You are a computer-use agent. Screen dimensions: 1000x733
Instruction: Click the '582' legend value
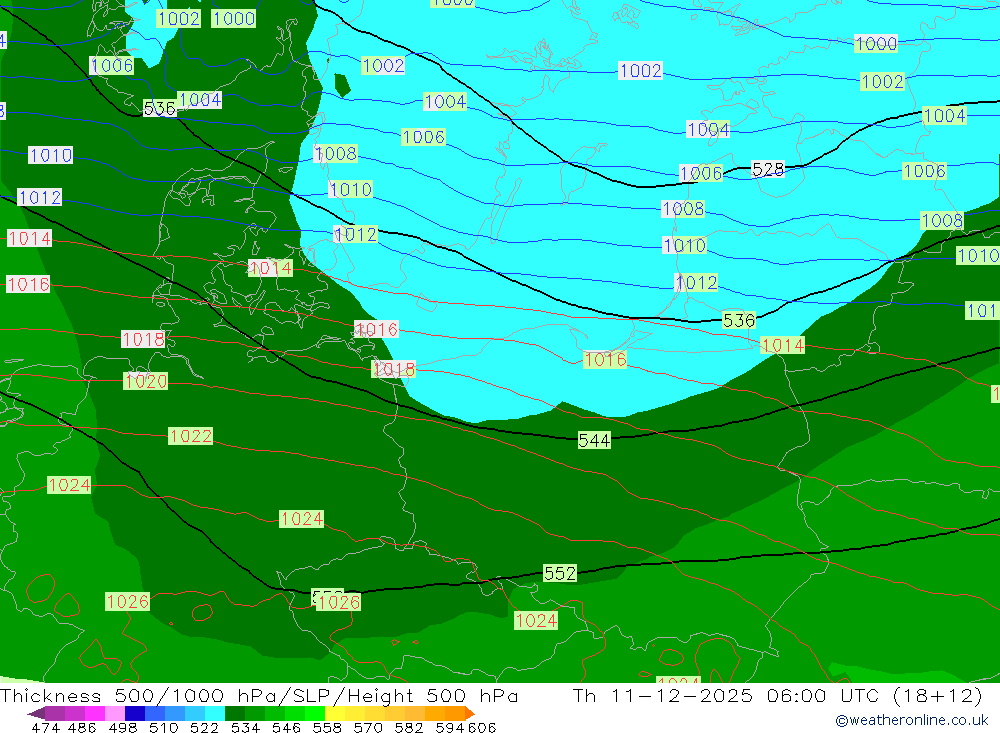point(409,727)
